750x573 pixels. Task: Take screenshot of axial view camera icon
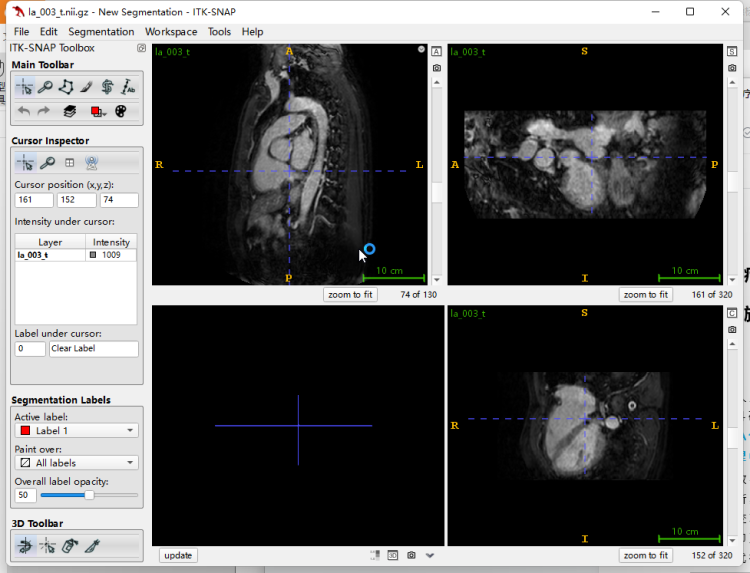pos(436,68)
